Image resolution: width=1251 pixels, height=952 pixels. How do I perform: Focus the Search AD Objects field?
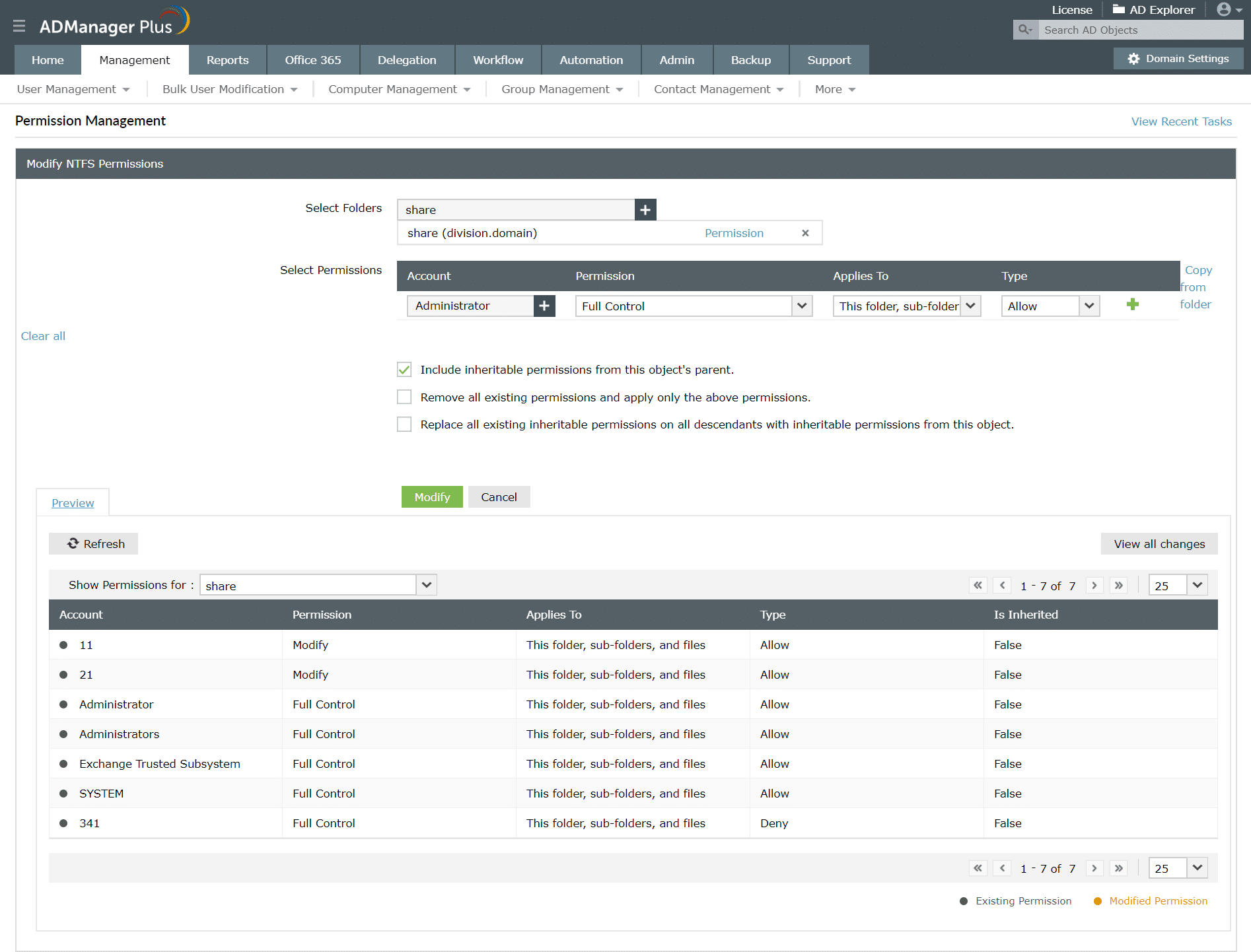(x=1140, y=30)
